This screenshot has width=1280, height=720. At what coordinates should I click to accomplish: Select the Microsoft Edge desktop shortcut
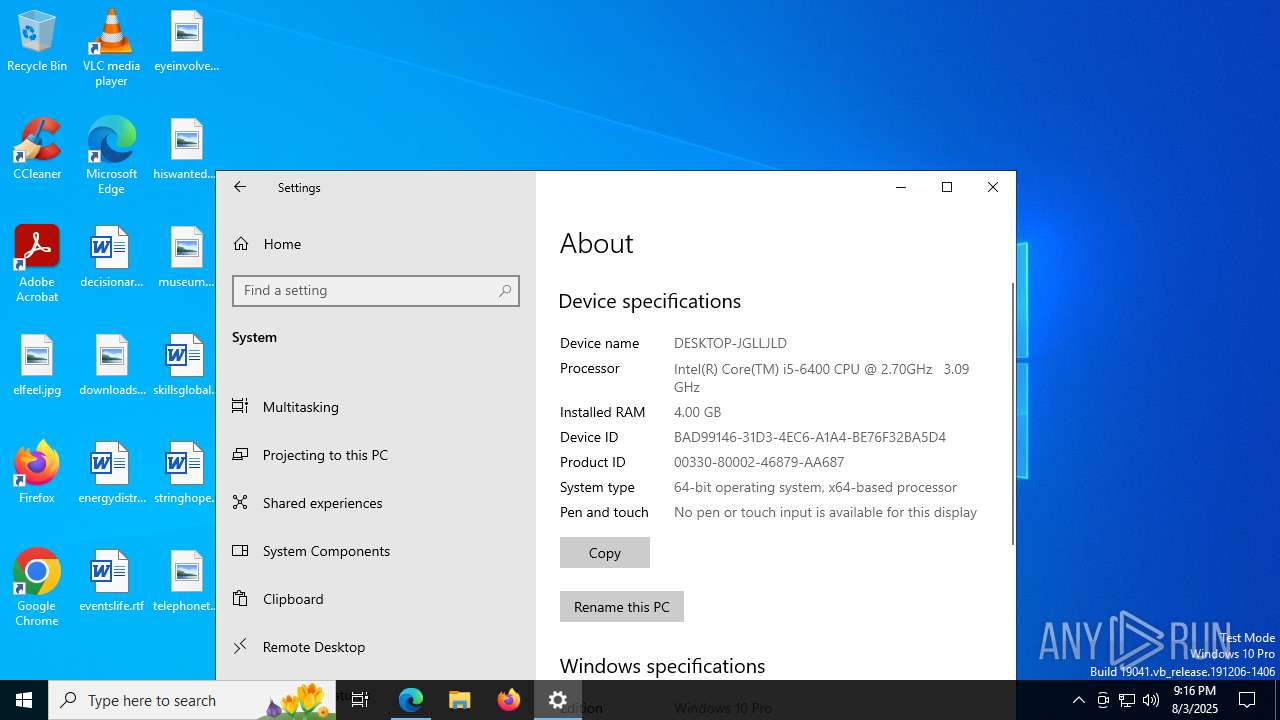[111, 156]
